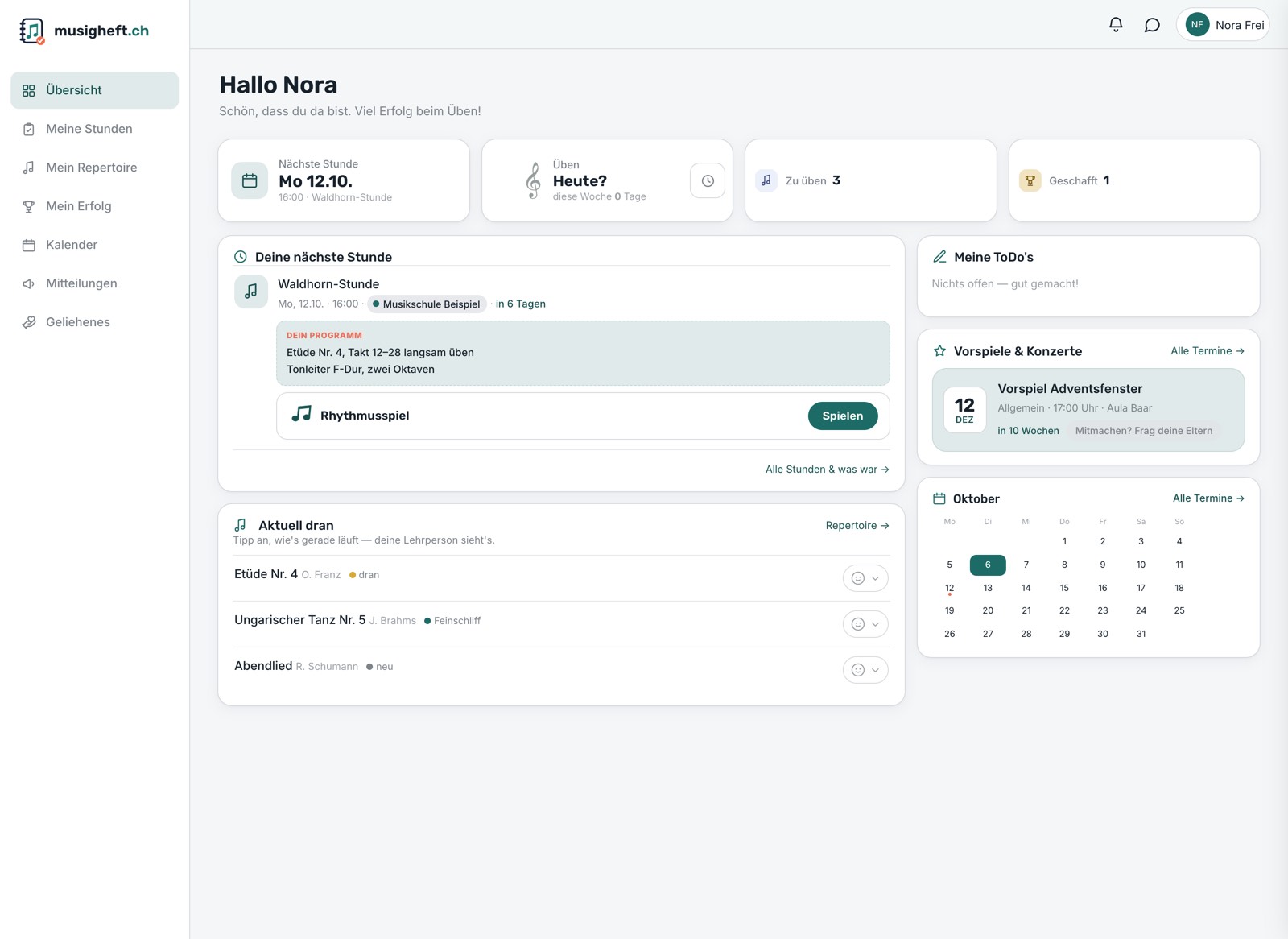Click the Etüde Nr. 4 piece title
This screenshot has height=939, width=1288.
[266, 574]
